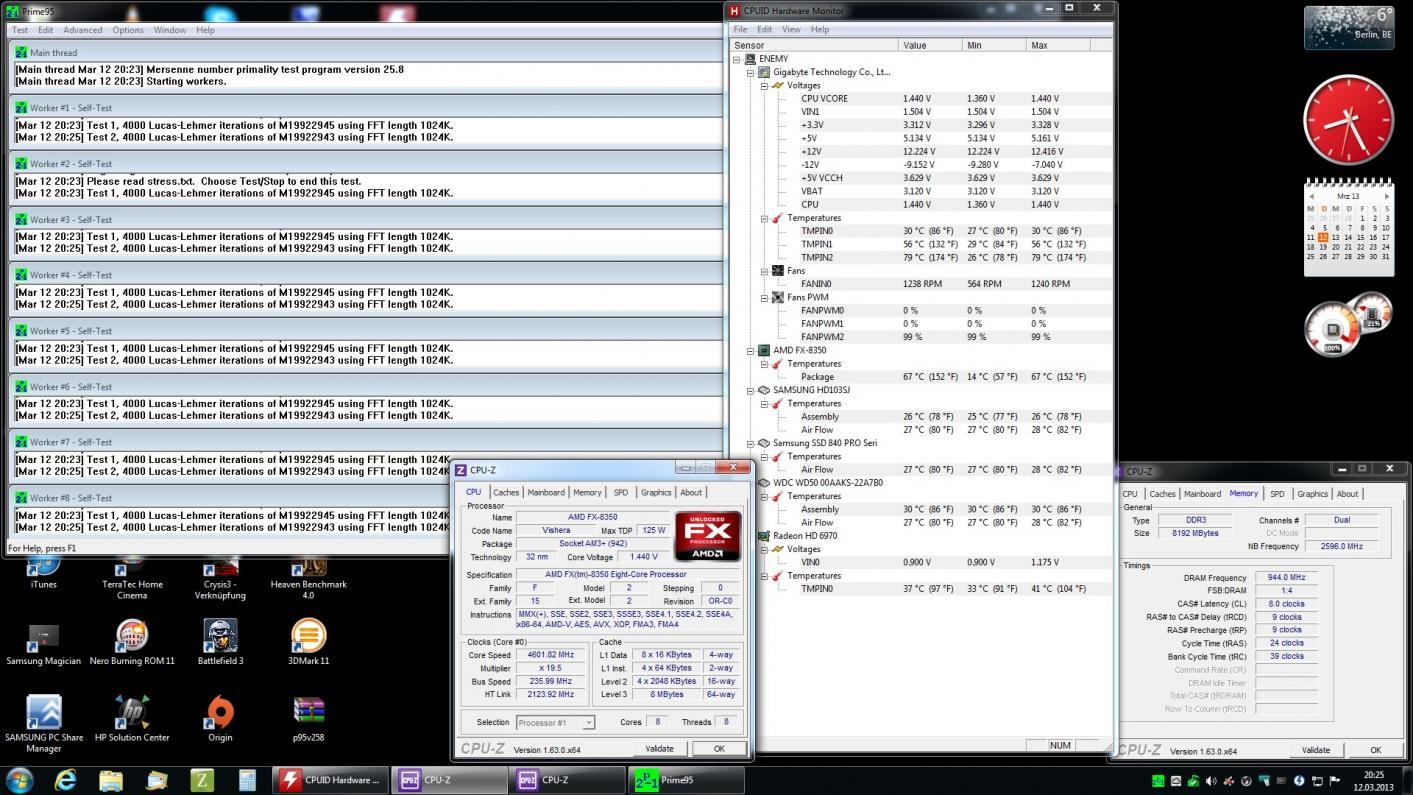Open HWMonitor View menu

pos(791,30)
